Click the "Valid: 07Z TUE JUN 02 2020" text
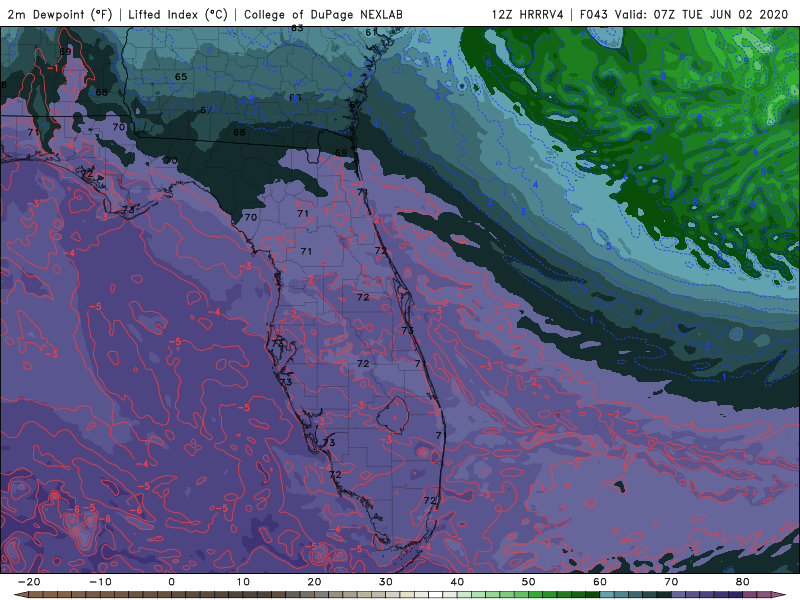Viewport: 800px width, 600px height. (702, 14)
